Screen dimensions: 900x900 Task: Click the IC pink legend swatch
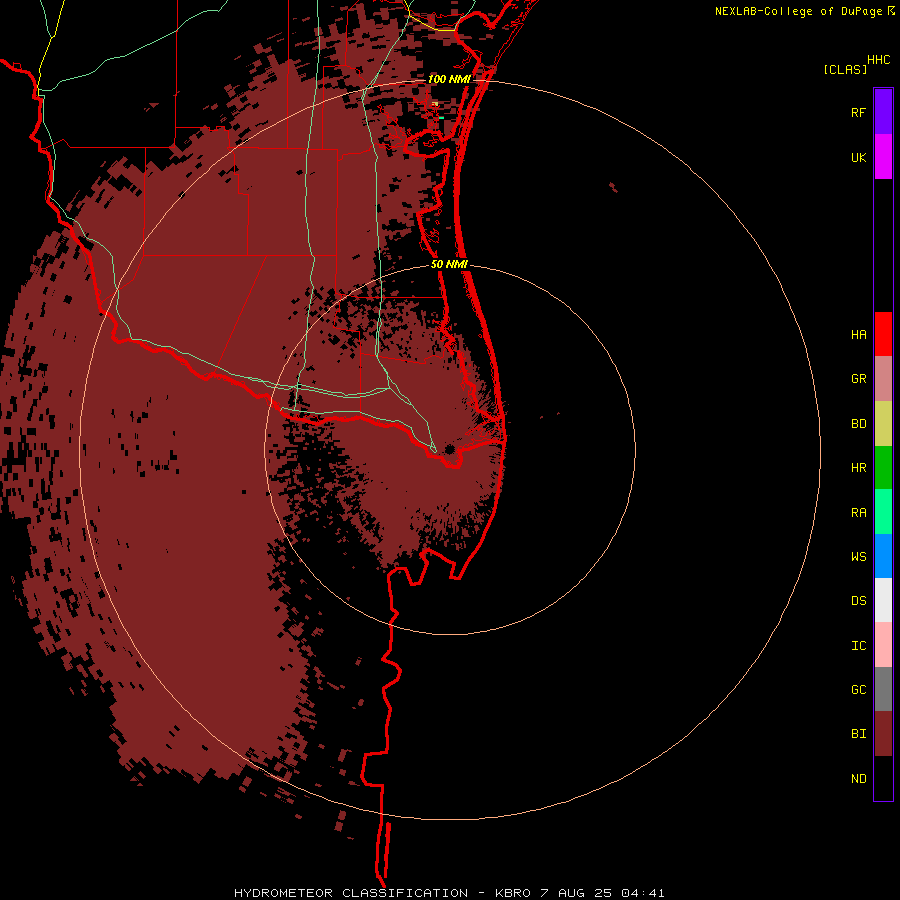click(x=883, y=645)
